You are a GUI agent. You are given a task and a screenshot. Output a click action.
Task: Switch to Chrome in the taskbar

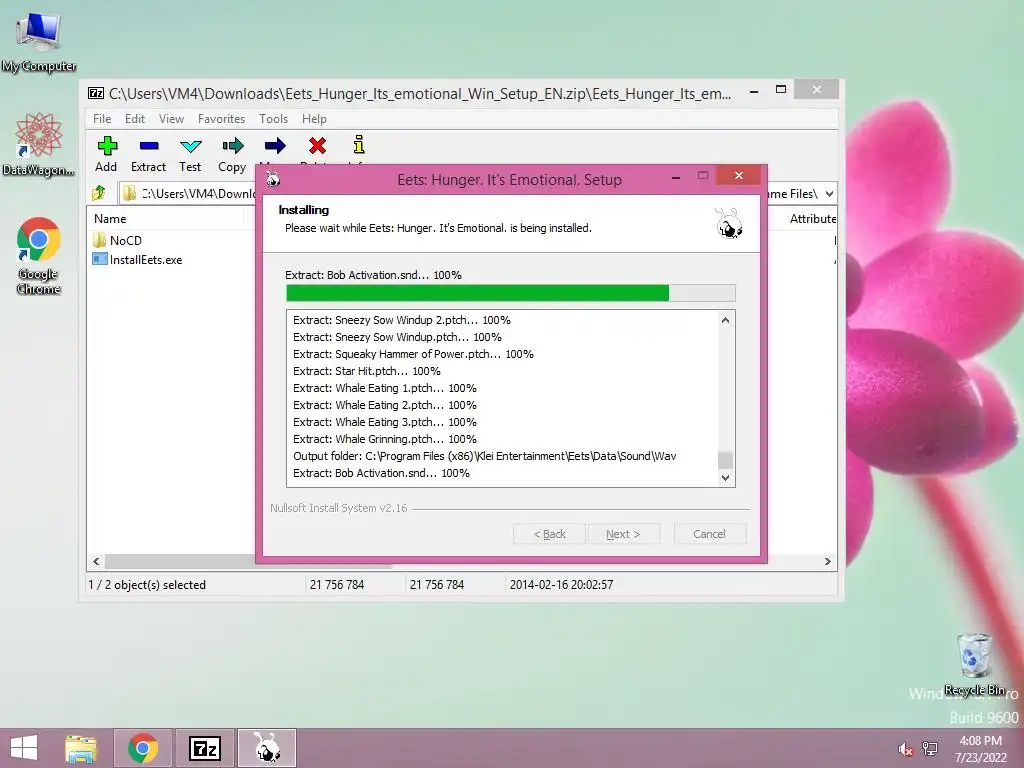point(143,748)
